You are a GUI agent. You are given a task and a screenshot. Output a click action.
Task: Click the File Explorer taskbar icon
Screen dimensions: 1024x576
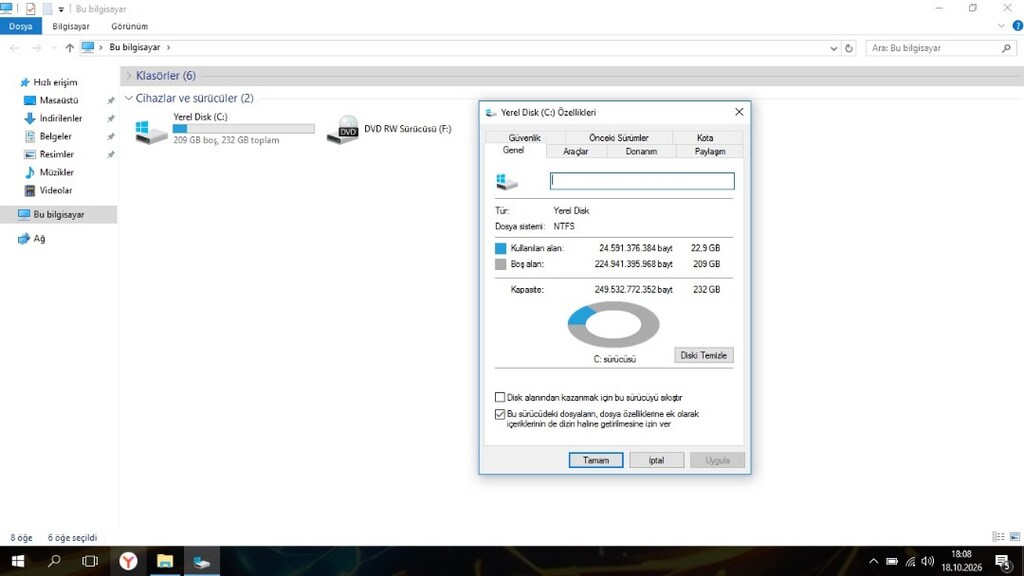(165, 561)
